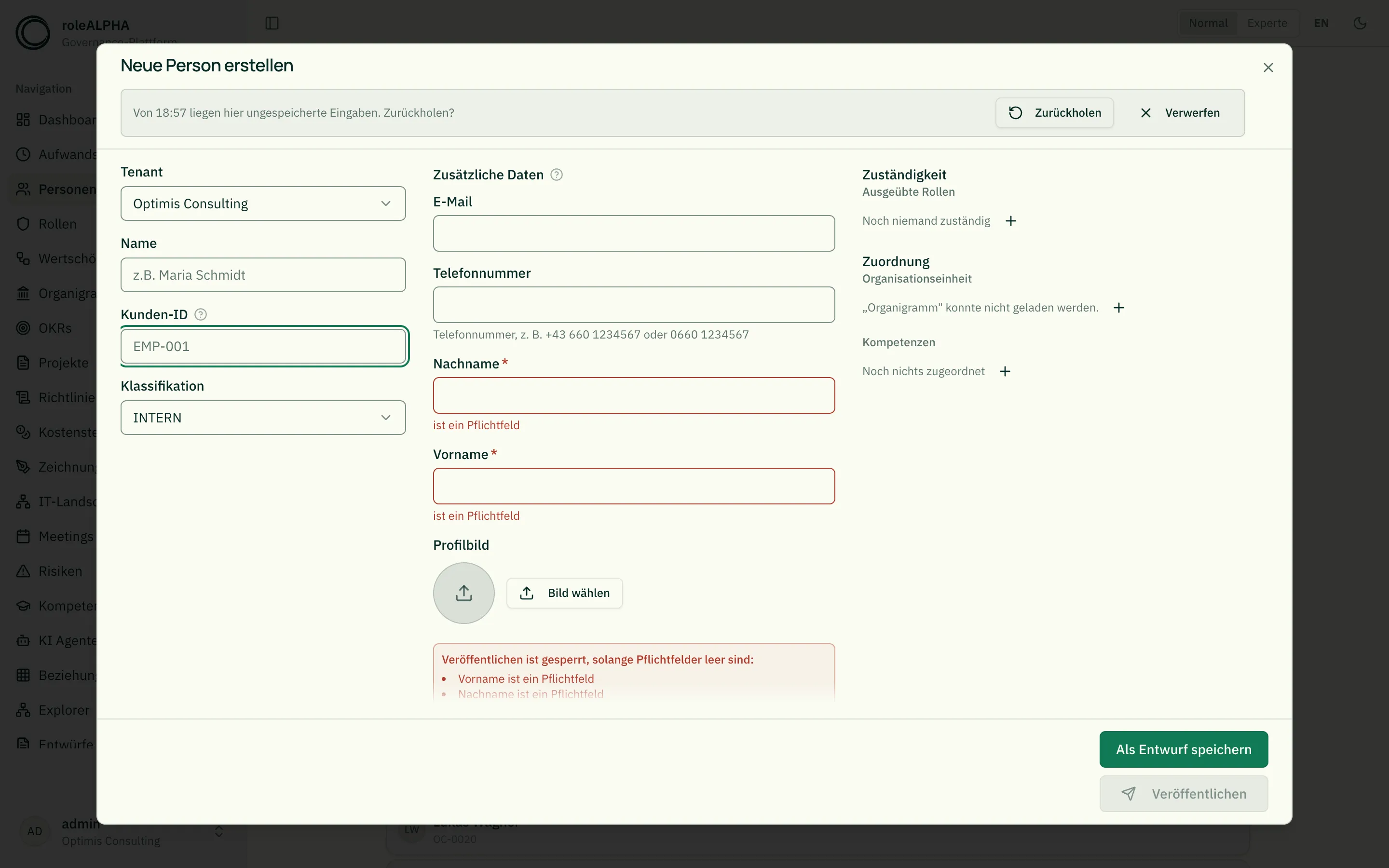Close the Neue Person erstellen dialog
1389x868 pixels.
pos(1268,68)
